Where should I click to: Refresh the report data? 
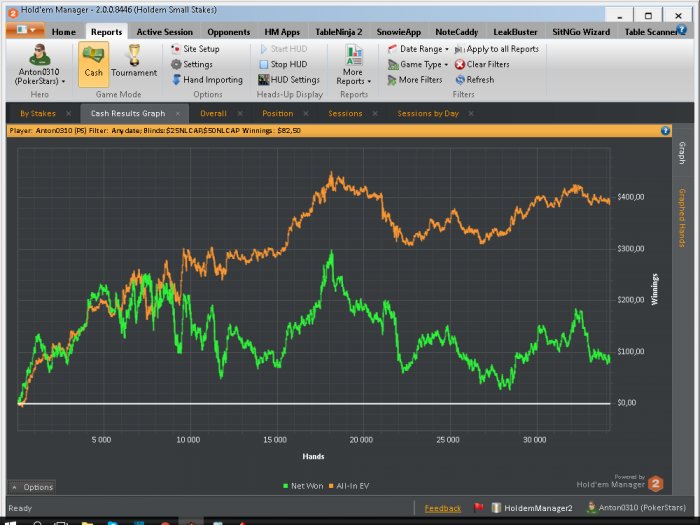pyautogui.click(x=475, y=80)
